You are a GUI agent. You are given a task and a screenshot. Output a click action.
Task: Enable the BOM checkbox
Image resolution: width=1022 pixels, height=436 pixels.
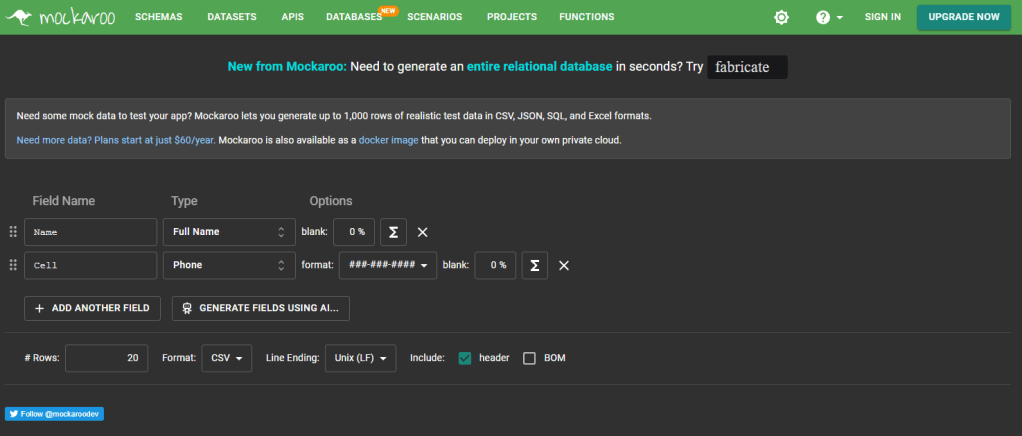(x=530, y=358)
